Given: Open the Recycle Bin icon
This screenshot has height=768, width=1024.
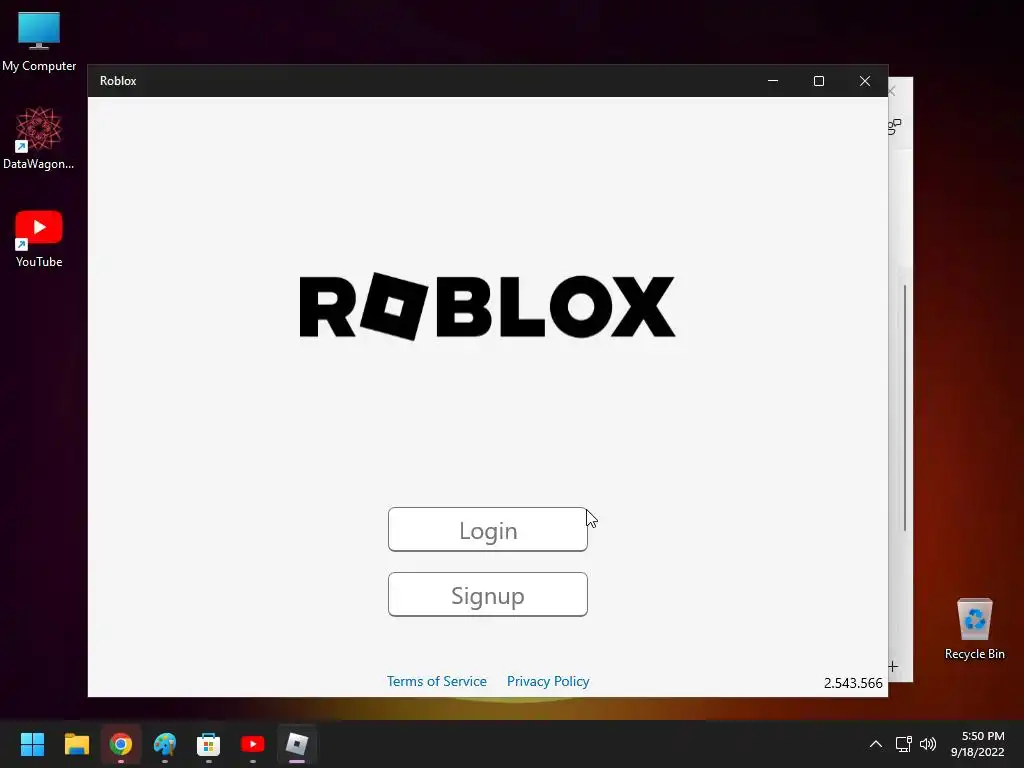Looking at the screenshot, I should pos(974,629).
